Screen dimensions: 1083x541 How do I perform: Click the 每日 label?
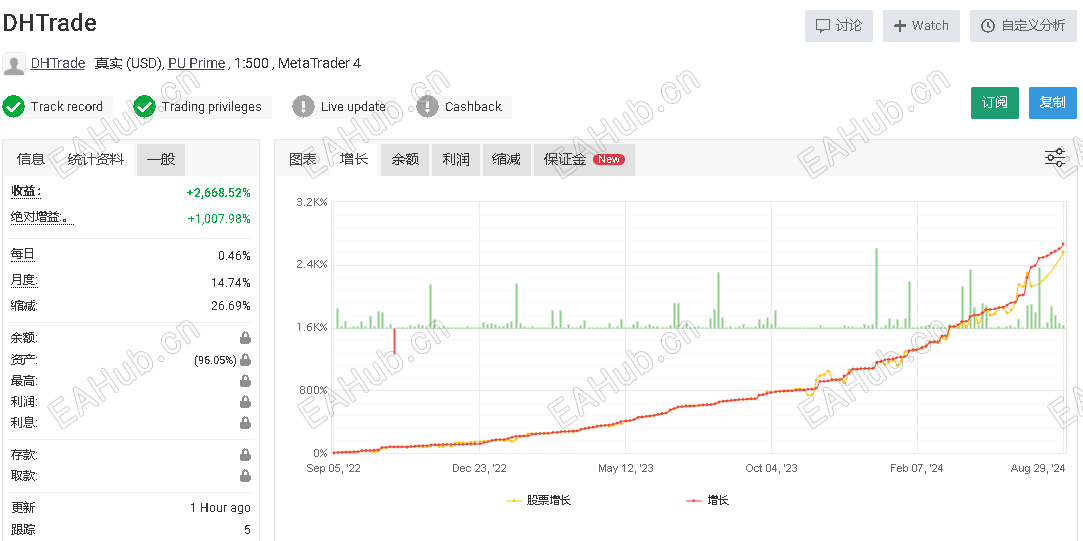click(23, 255)
